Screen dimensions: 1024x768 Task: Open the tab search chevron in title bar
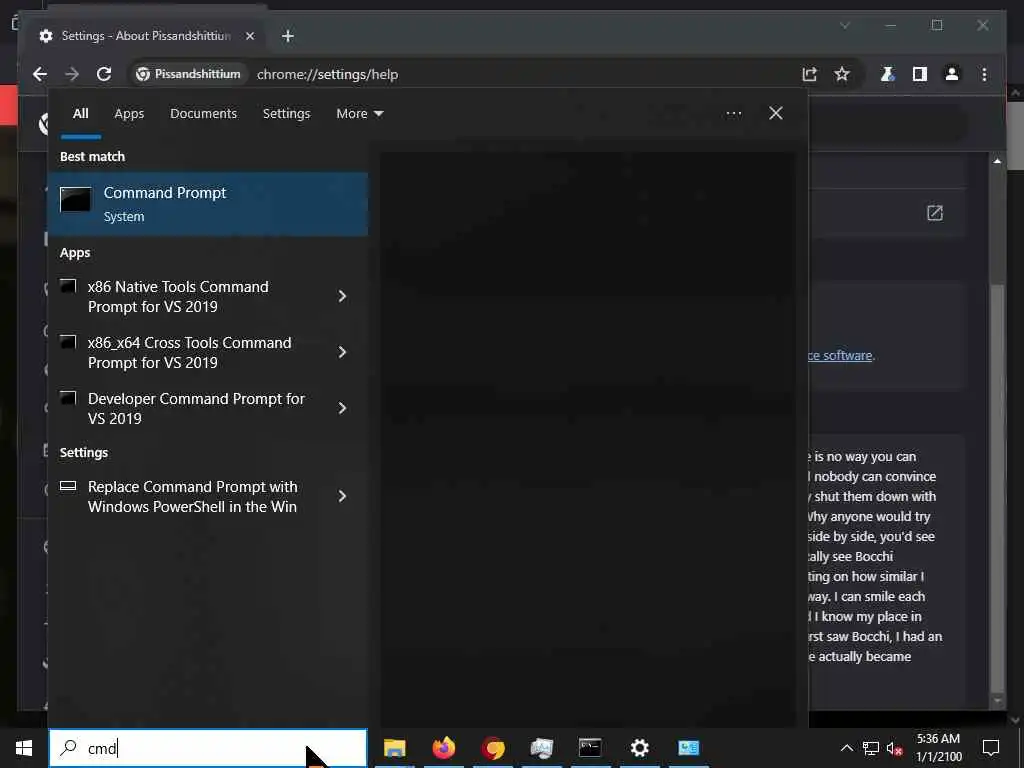(845, 25)
